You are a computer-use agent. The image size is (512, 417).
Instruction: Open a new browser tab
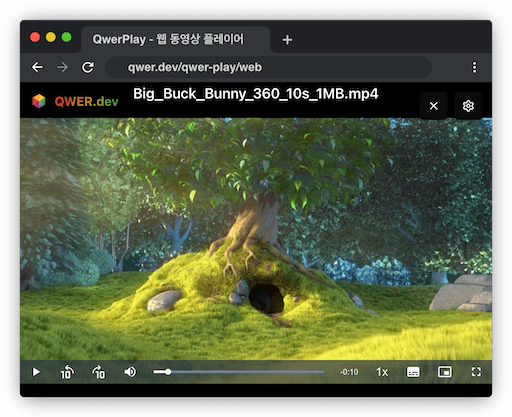point(287,40)
